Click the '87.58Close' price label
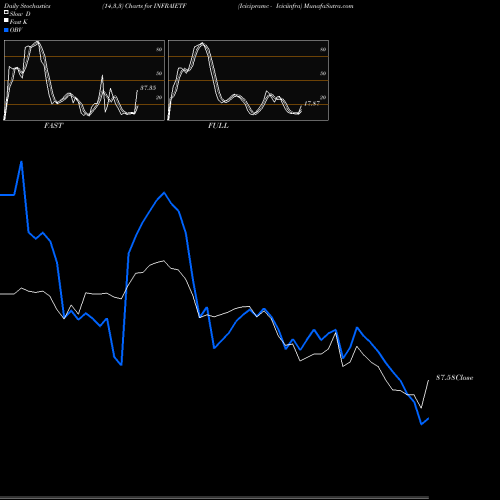 pos(455,378)
